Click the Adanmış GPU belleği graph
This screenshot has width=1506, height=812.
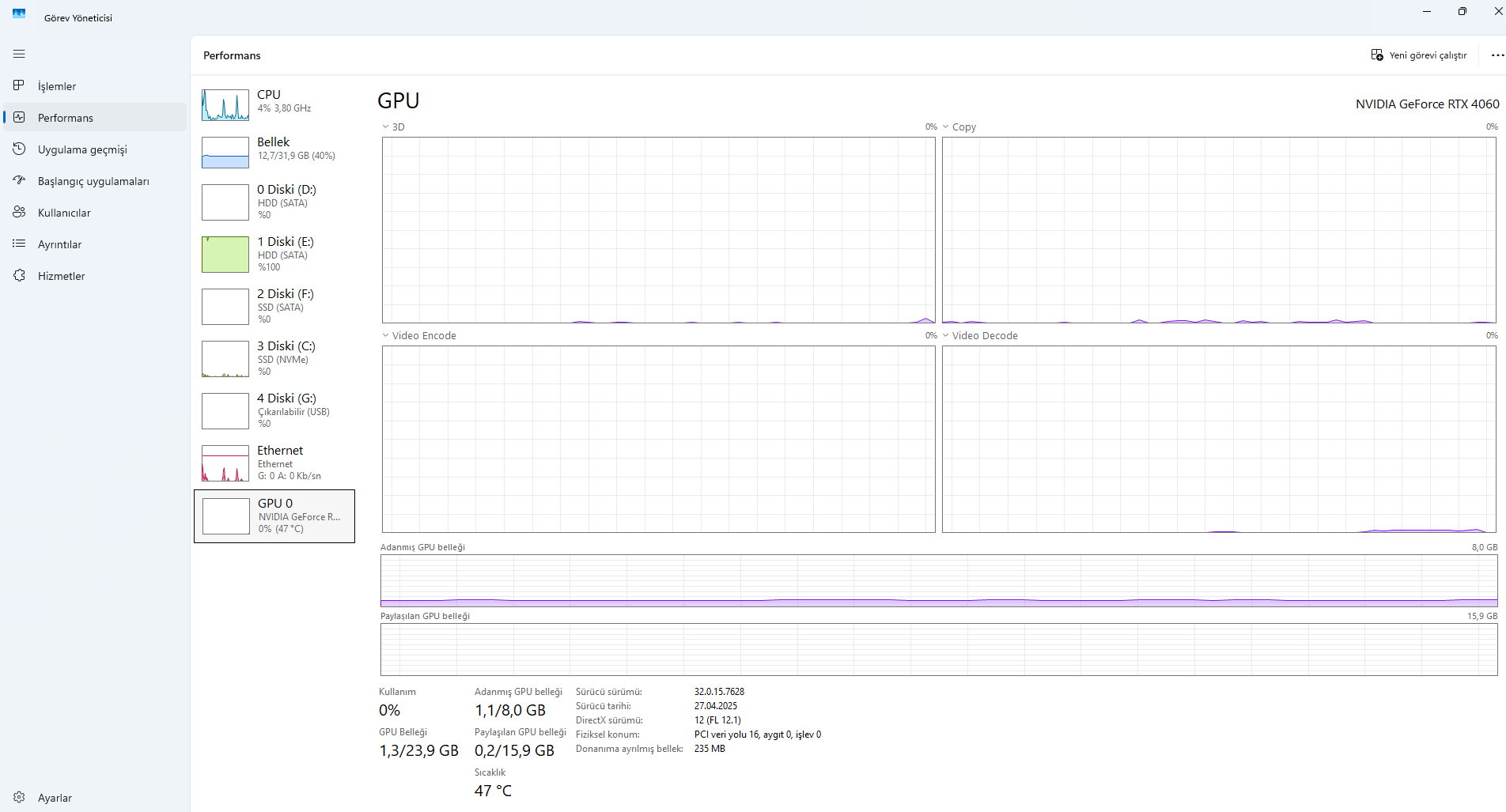coord(939,580)
